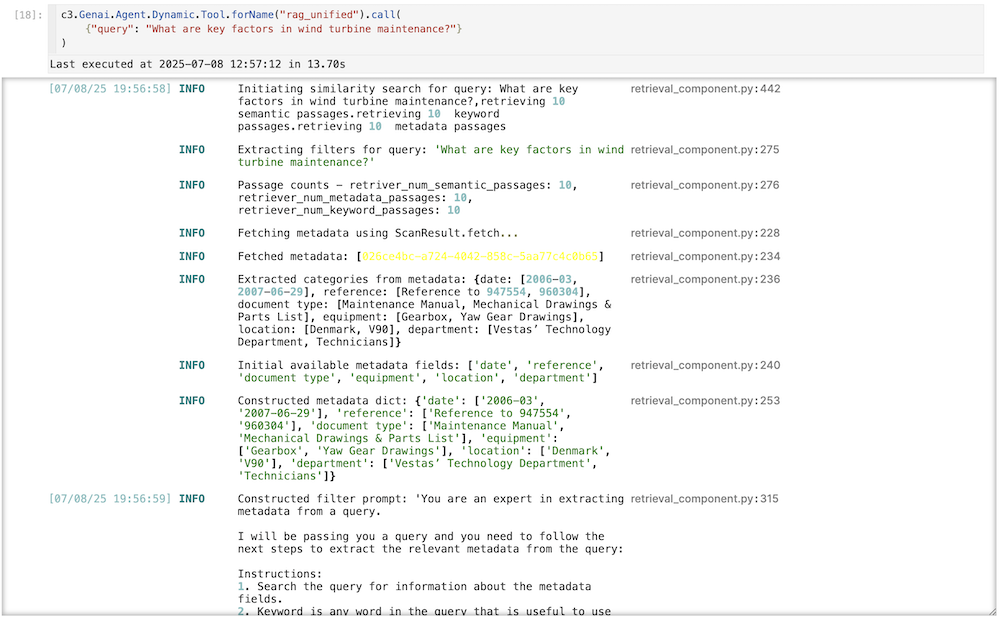Click the retrieval_component.py:275 source reference

(705, 150)
